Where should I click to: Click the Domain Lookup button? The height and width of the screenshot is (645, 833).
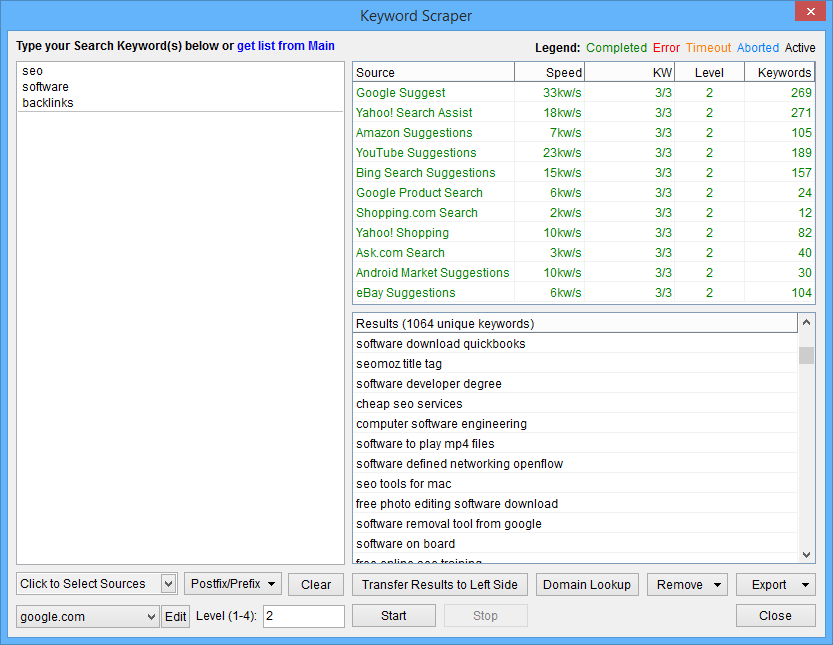[x=587, y=584]
